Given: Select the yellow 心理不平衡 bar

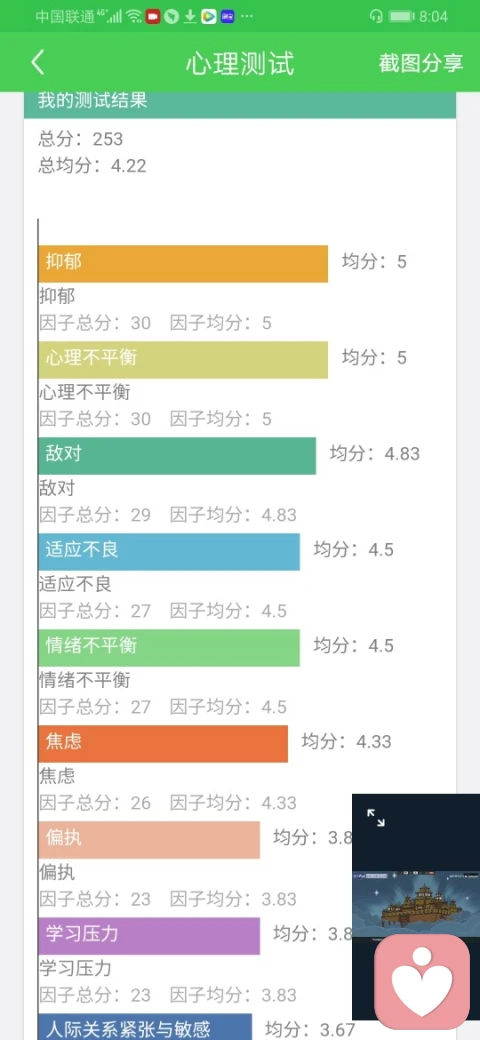Looking at the screenshot, I should pyautogui.click(x=183, y=359).
